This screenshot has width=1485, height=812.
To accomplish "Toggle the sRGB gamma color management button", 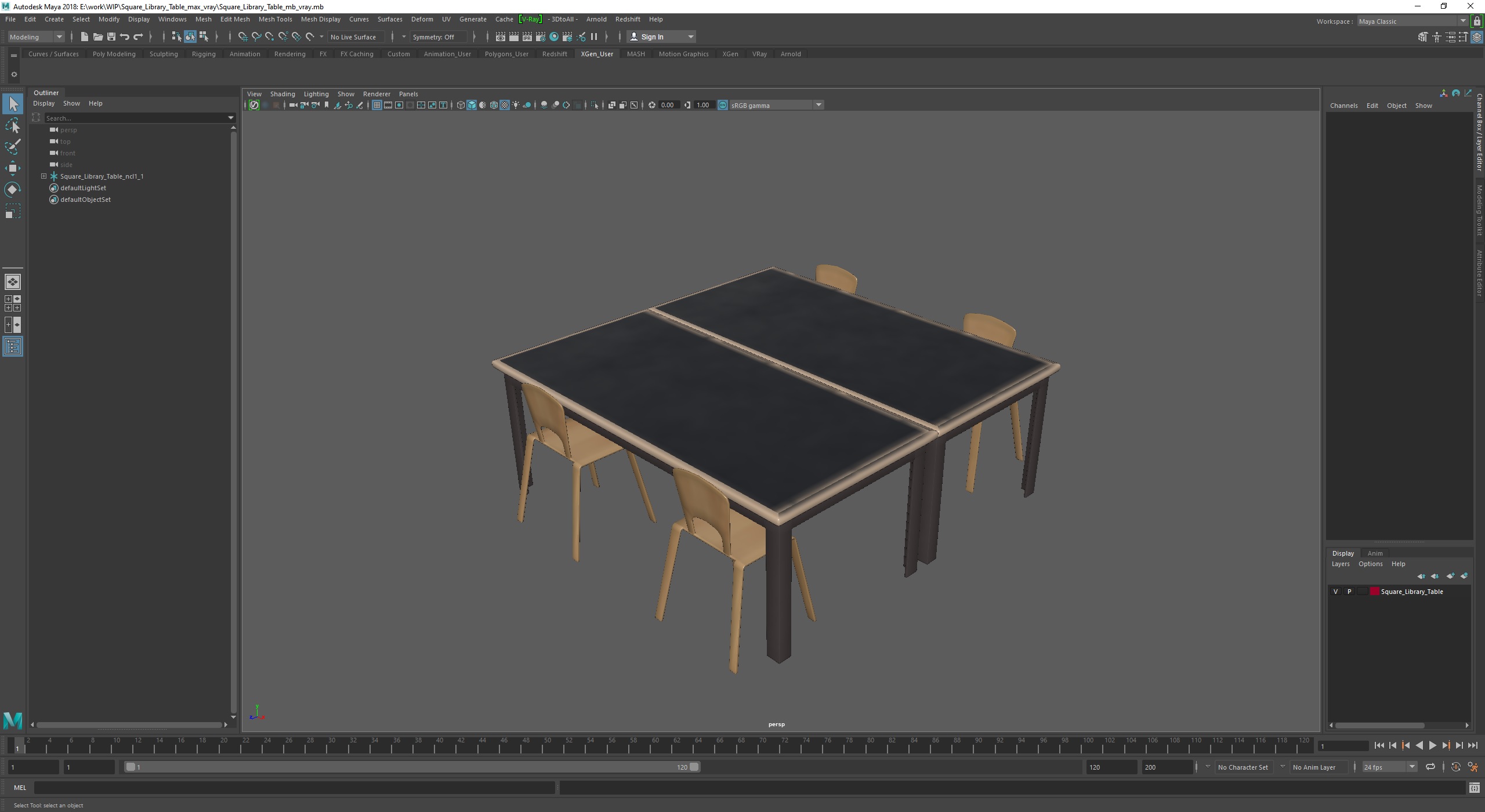I will 723,105.
